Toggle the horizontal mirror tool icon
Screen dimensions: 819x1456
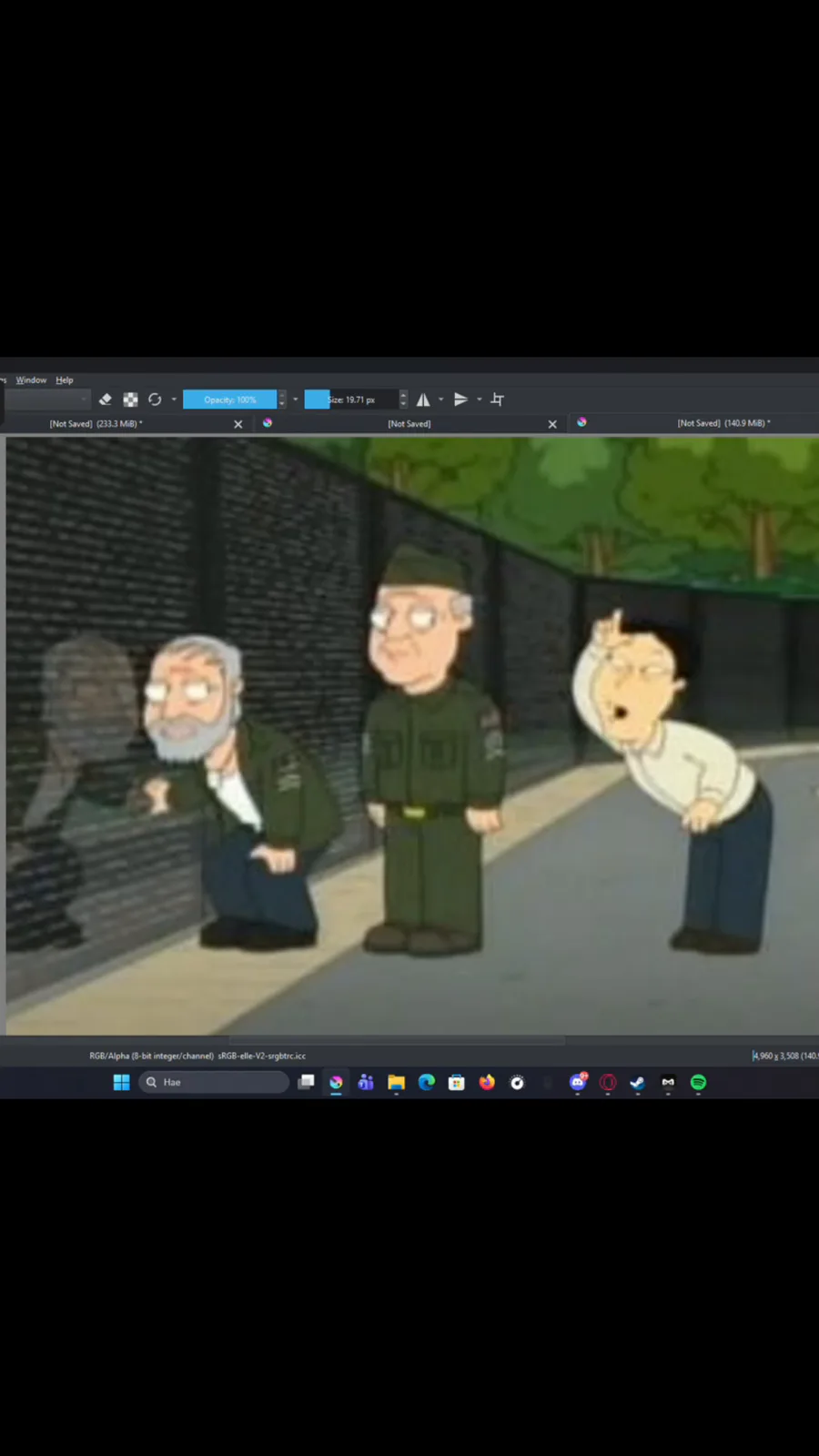pos(423,399)
